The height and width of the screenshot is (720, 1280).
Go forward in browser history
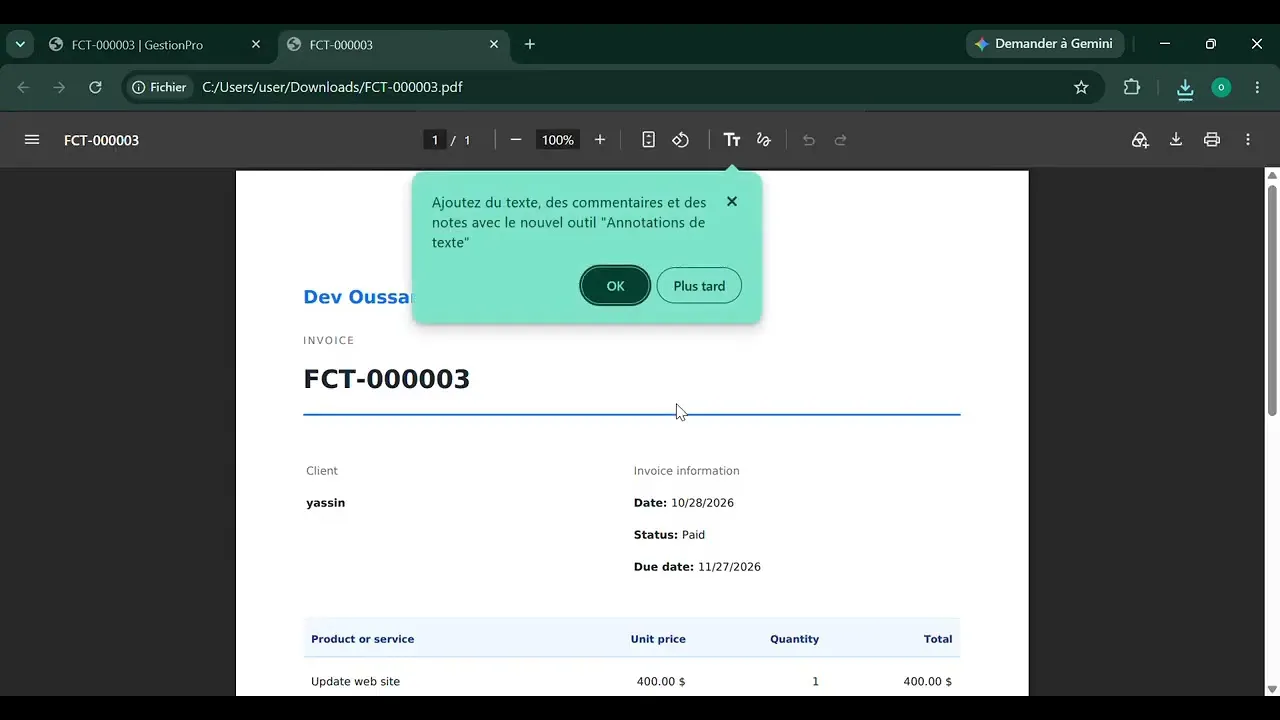pyautogui.click(x=59, y=87)
